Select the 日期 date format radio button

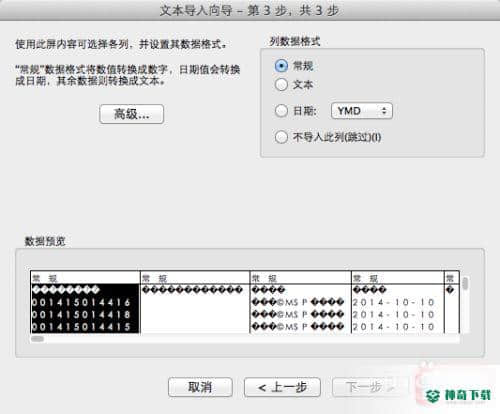281,110
